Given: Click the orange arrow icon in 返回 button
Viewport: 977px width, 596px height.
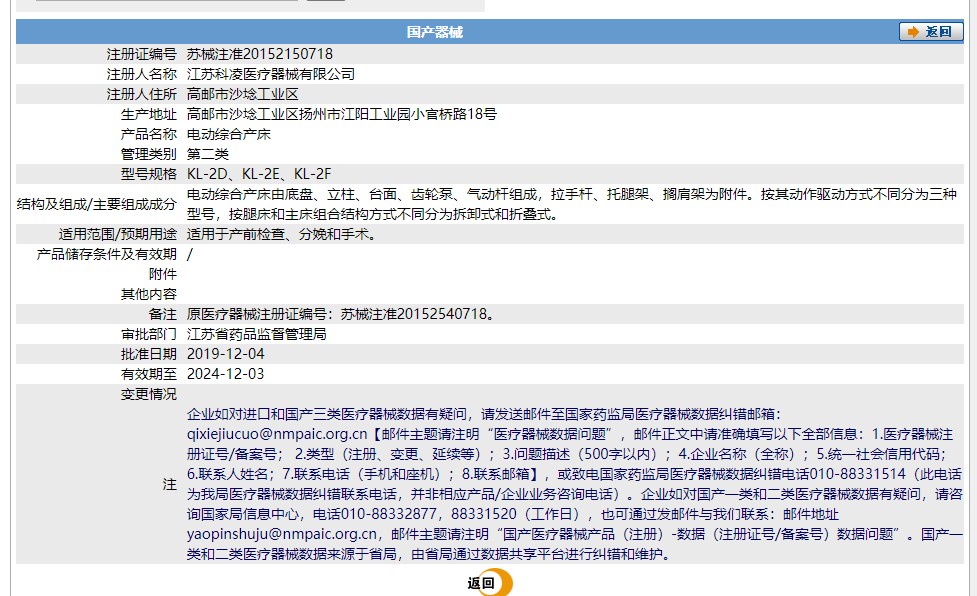Looking at the screenshot, I should click(913, 32).
